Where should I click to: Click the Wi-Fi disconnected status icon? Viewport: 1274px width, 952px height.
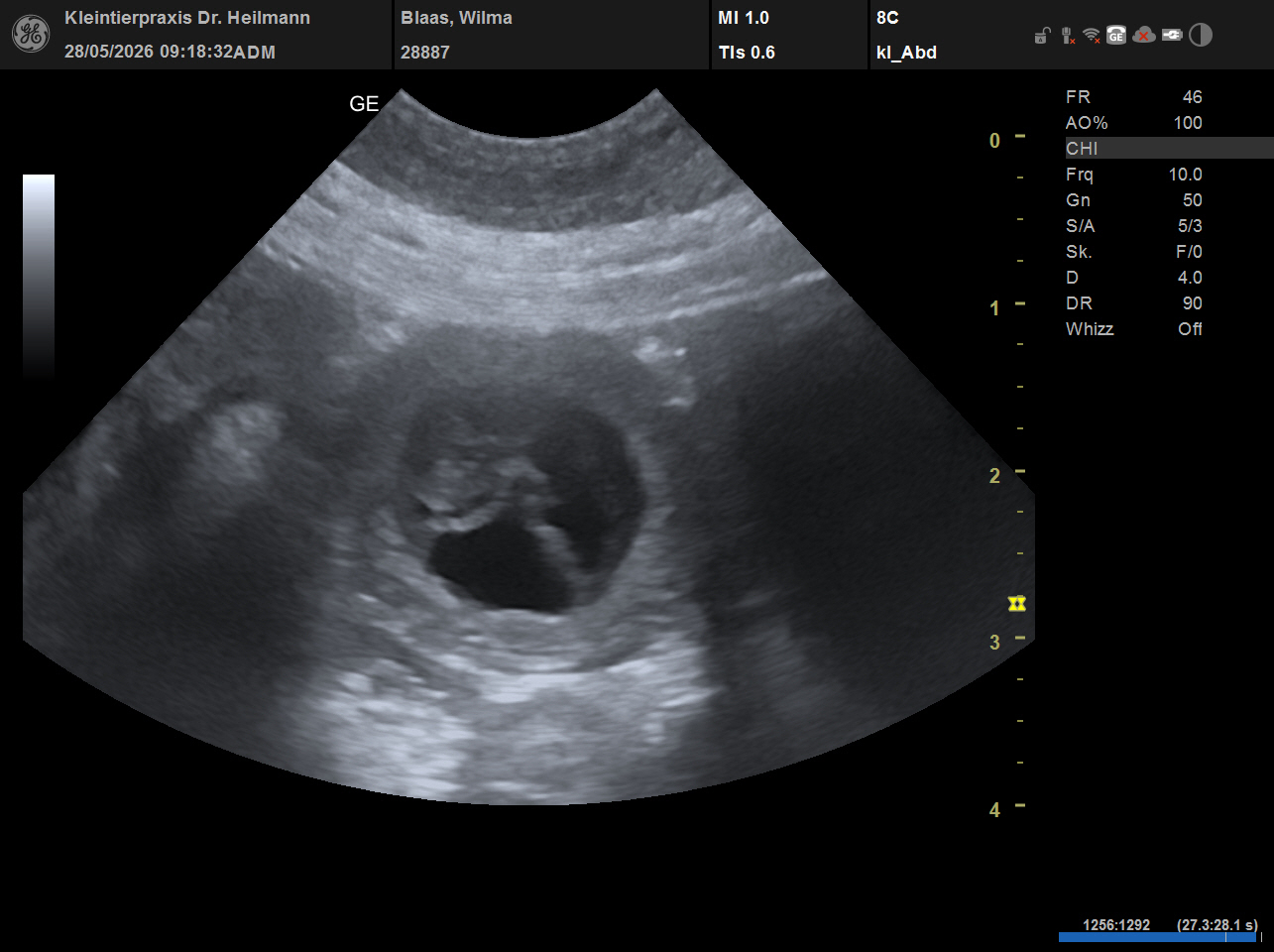[x=1092, y=36]
